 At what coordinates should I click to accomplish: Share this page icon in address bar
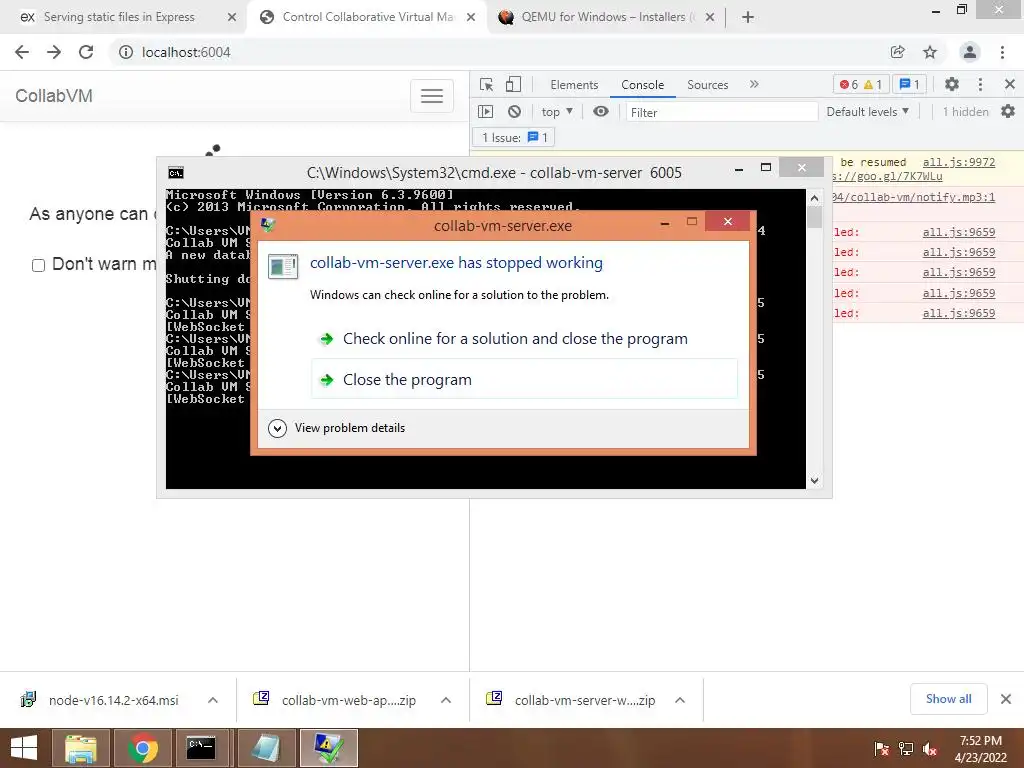pos(897,52)
